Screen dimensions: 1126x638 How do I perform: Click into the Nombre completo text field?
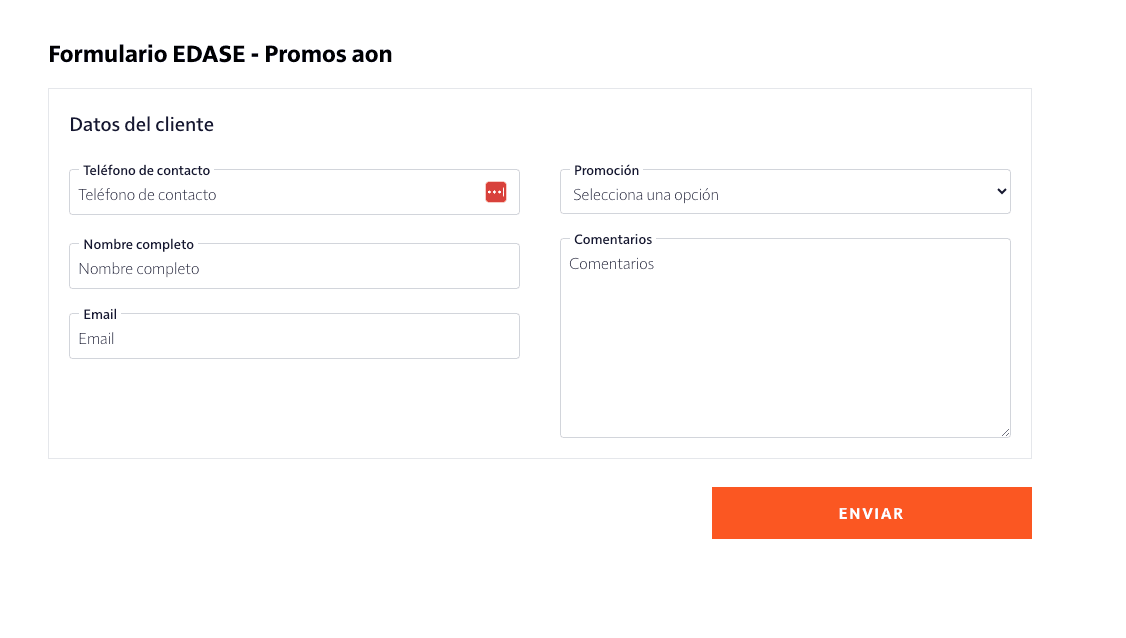(x=294, y=269)
